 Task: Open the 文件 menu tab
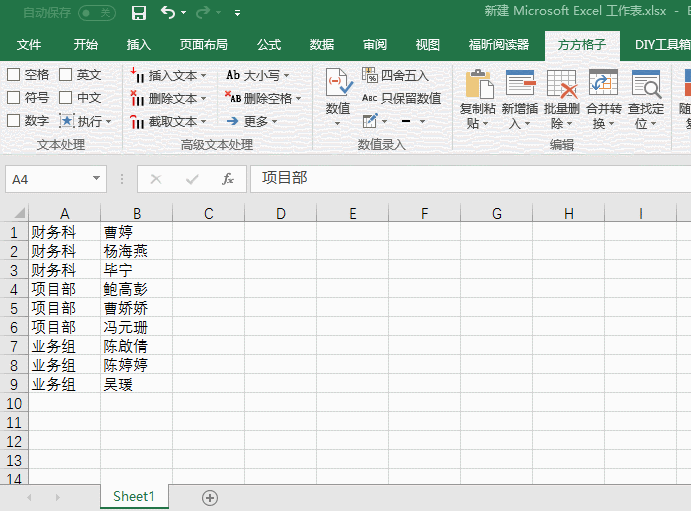(29, 45)
